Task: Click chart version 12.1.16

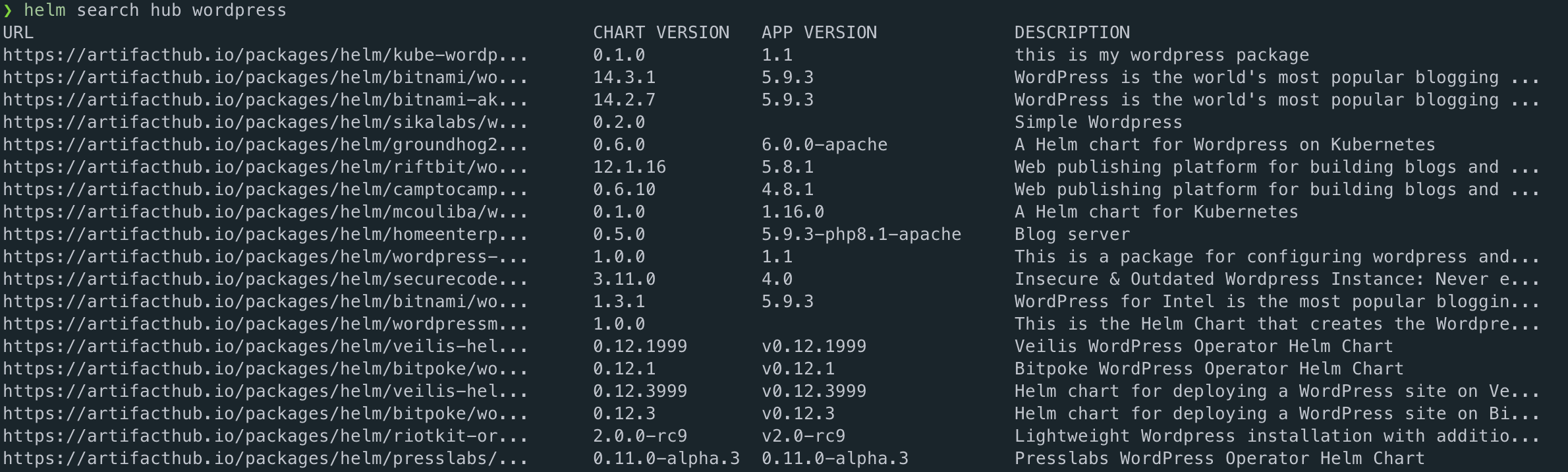Action: (x=630, y=167)
